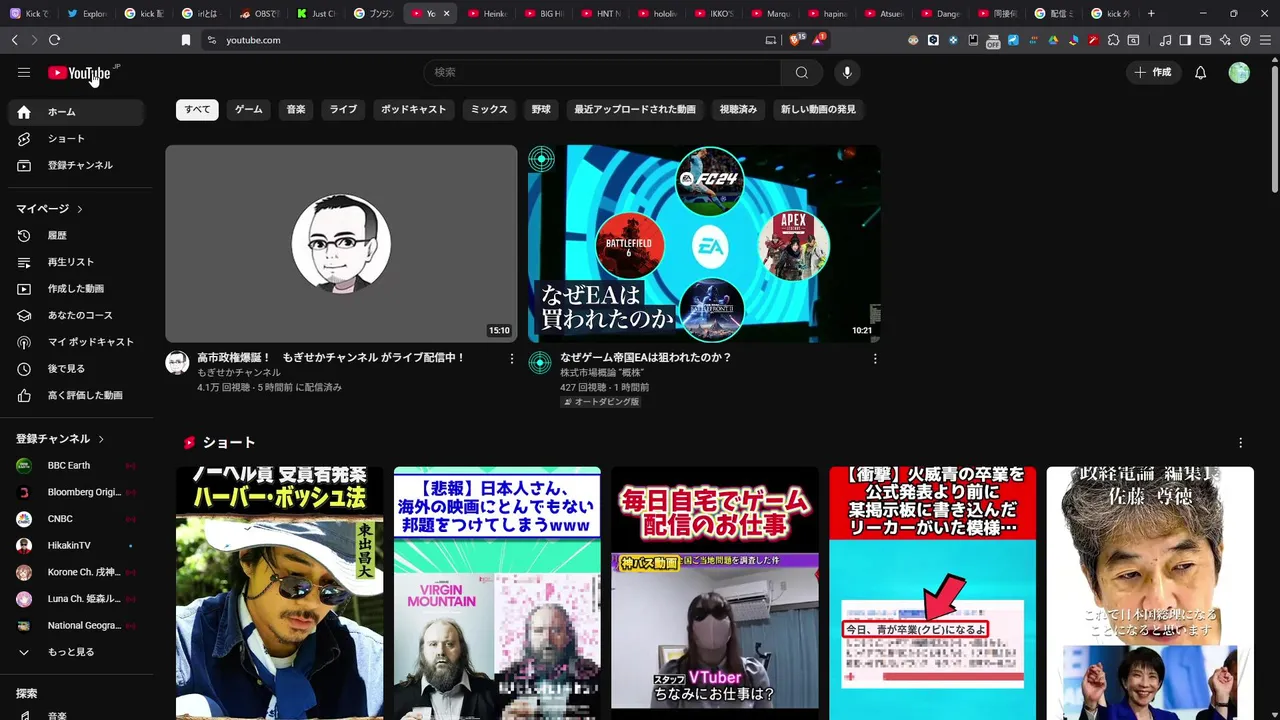Play the もぜせかチャンネル live video thumbnail
This screenshot has width=1280, height=720.
coord(341,244)
